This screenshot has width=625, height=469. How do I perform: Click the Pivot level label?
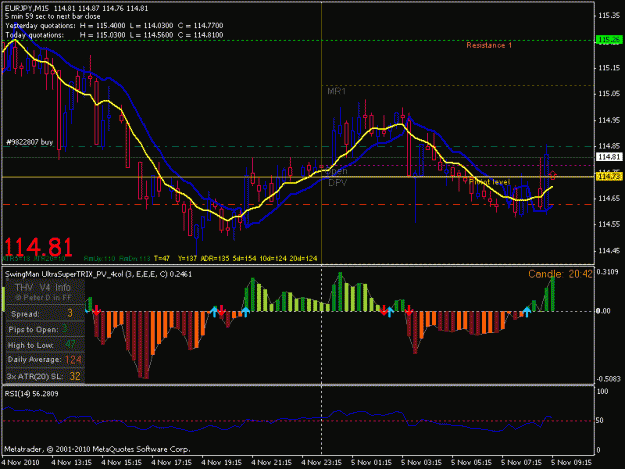click(489, 182)
